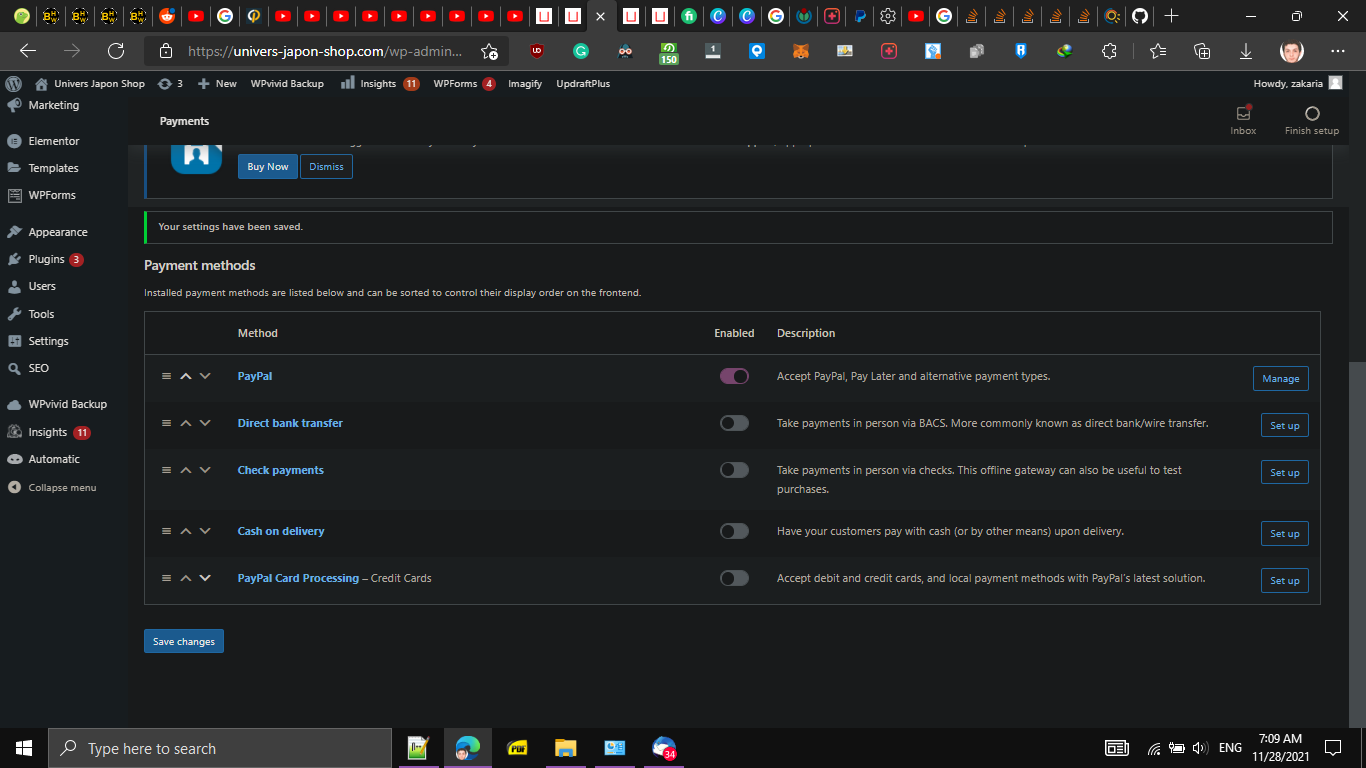Open WPForms in the admin bar

pos(464,84)
